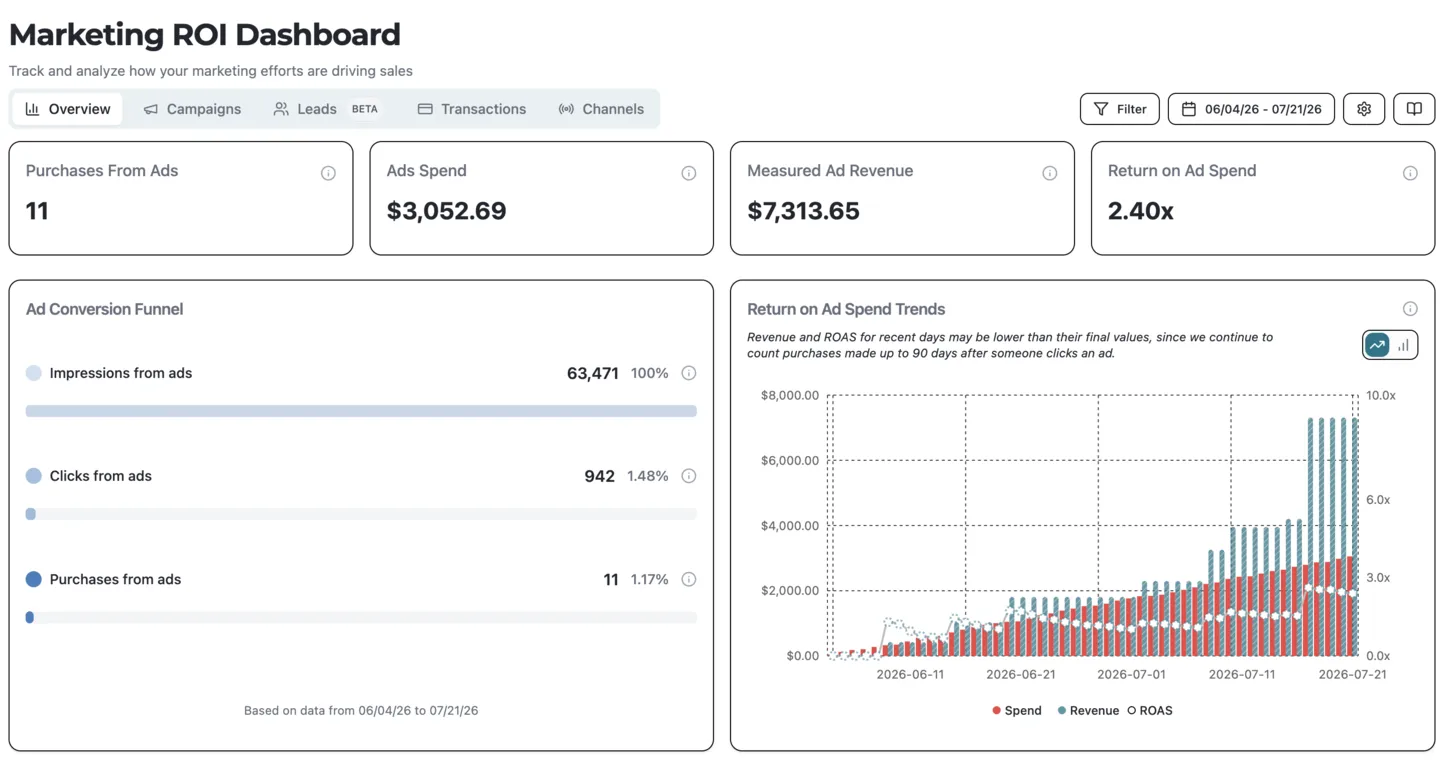Click the 2026-07-01 axis label
This screenshot has height=782, width=1440.
click(1131, 674)
